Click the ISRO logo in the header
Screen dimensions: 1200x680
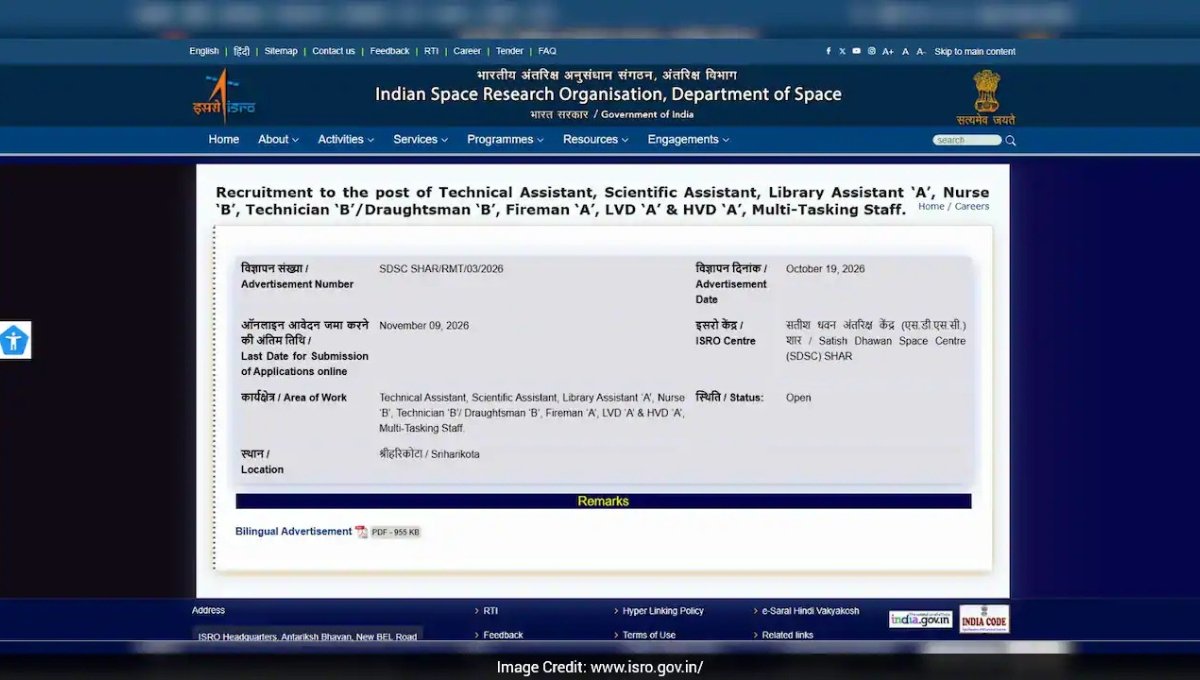[x=224, y=96]
